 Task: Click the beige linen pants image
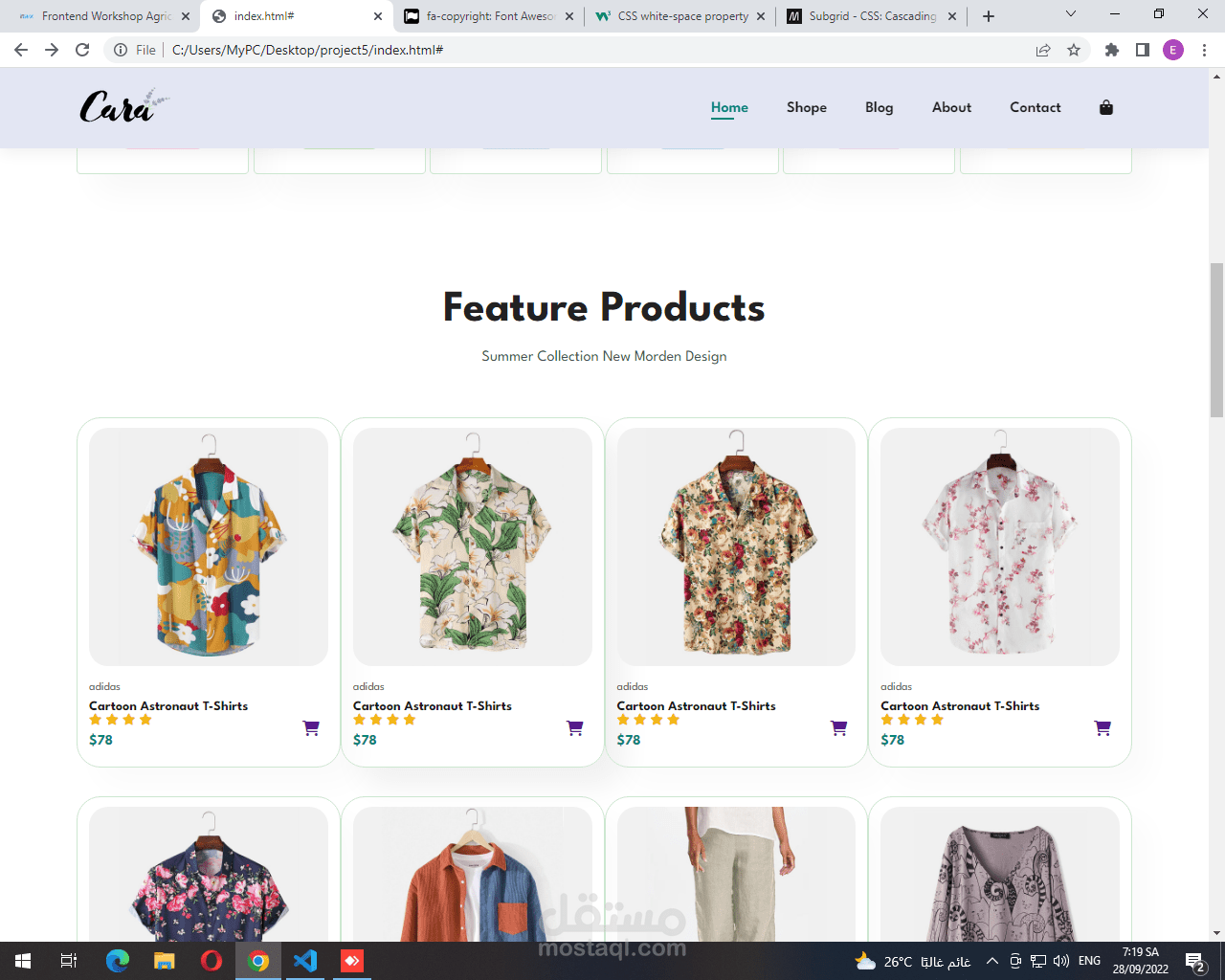(736, 875)
